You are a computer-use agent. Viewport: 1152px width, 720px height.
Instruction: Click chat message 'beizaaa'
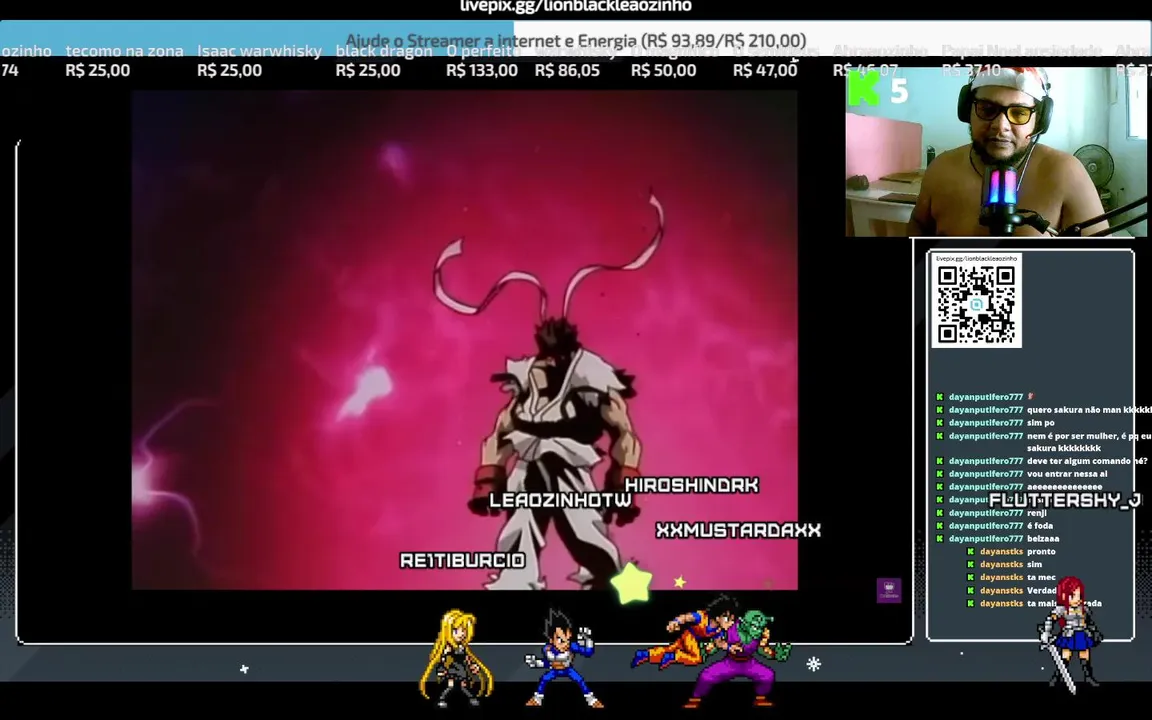pyautogui.click(x=1043, y=539)
